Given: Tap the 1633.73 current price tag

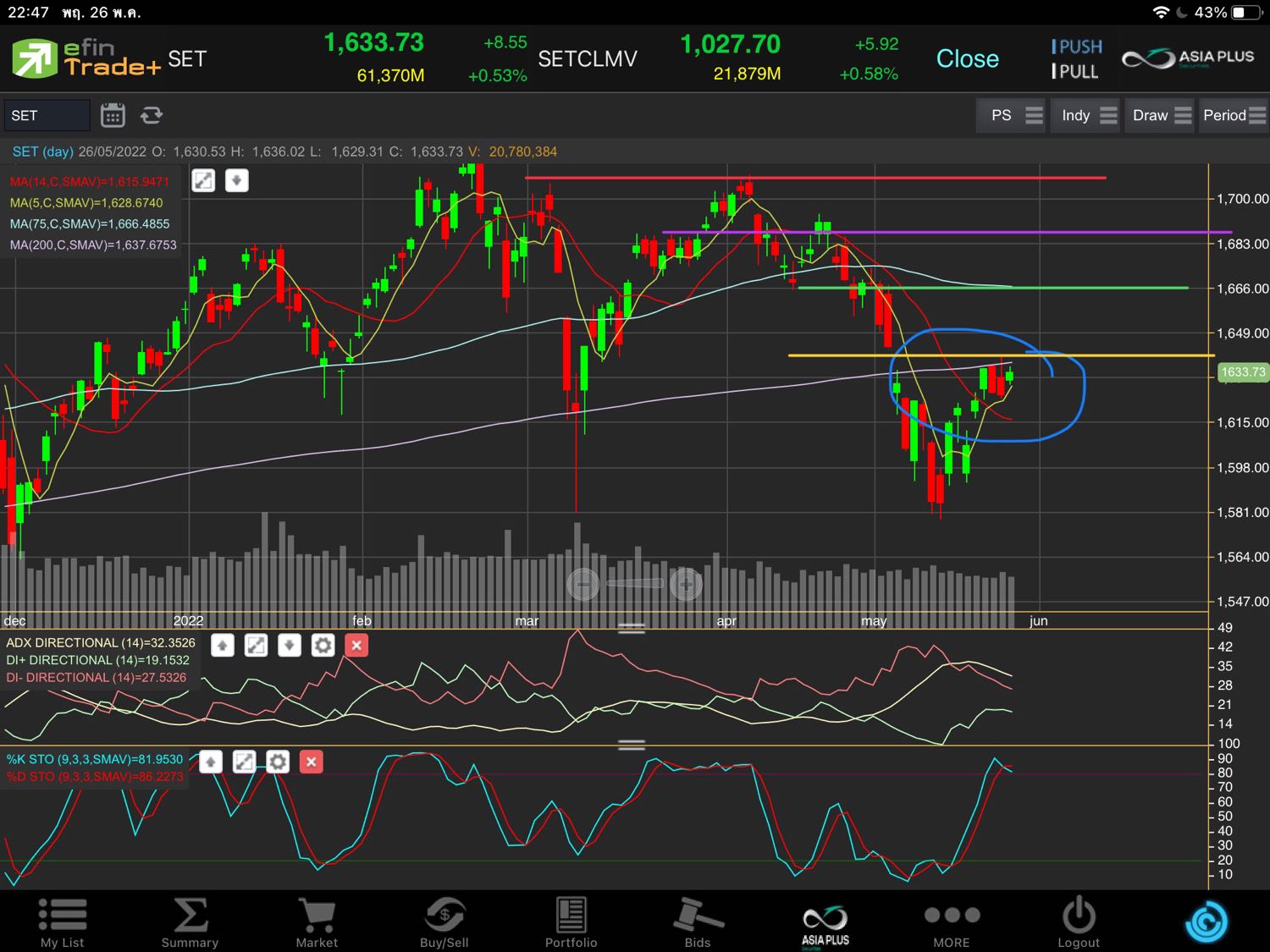Looking at the screenshot, I should coord(1243,372).
